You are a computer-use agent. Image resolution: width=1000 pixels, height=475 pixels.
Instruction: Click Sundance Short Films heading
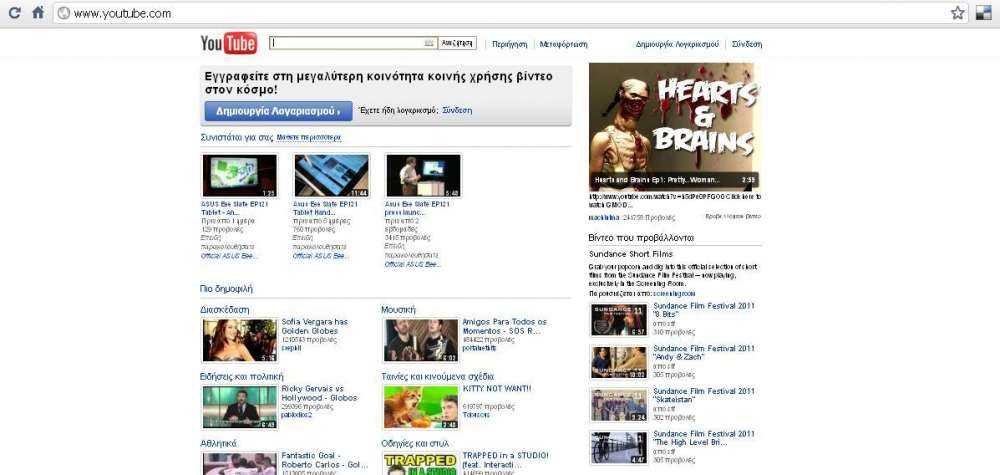click(631, 254)
